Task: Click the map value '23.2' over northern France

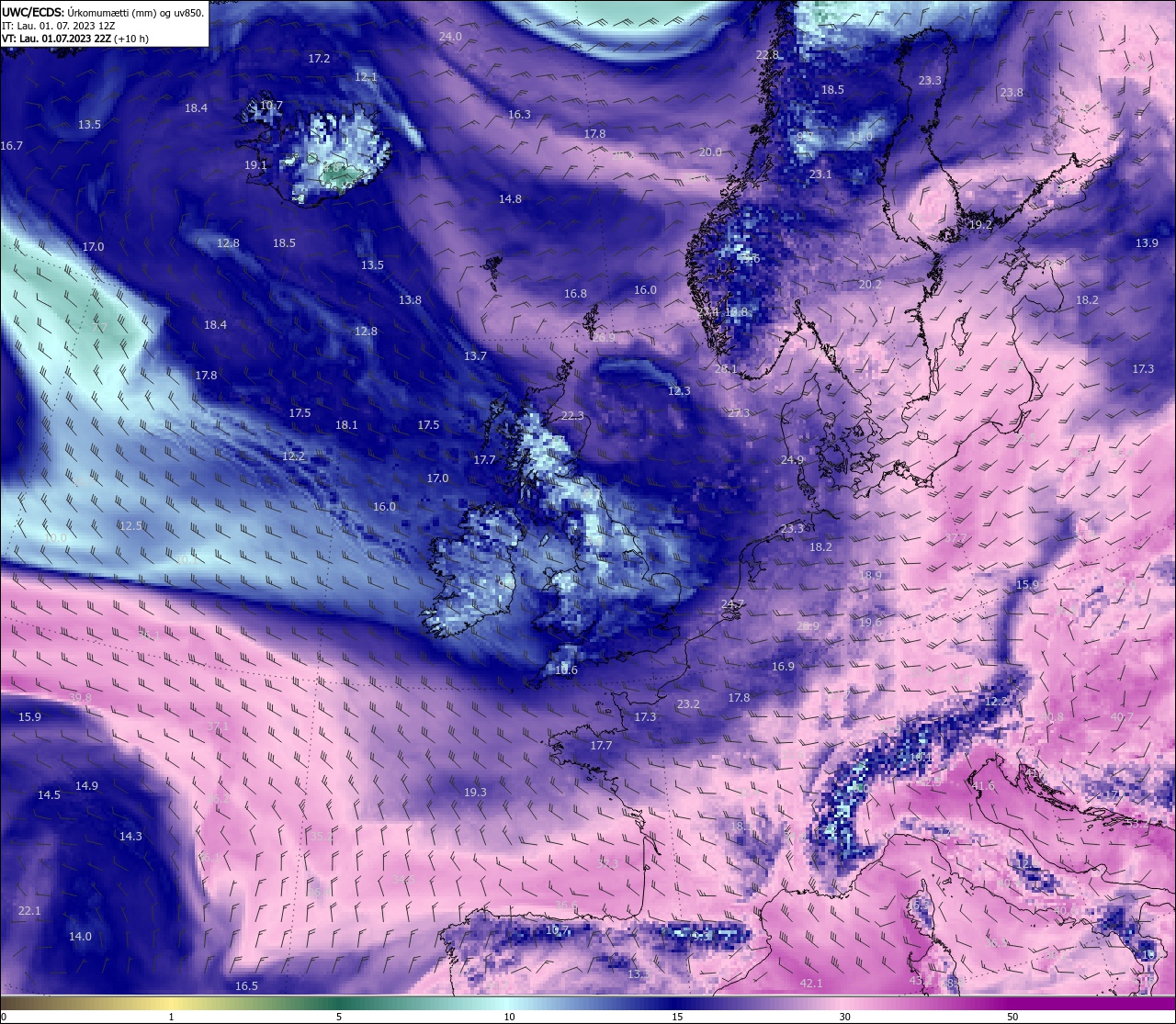Action: (688, 704)
